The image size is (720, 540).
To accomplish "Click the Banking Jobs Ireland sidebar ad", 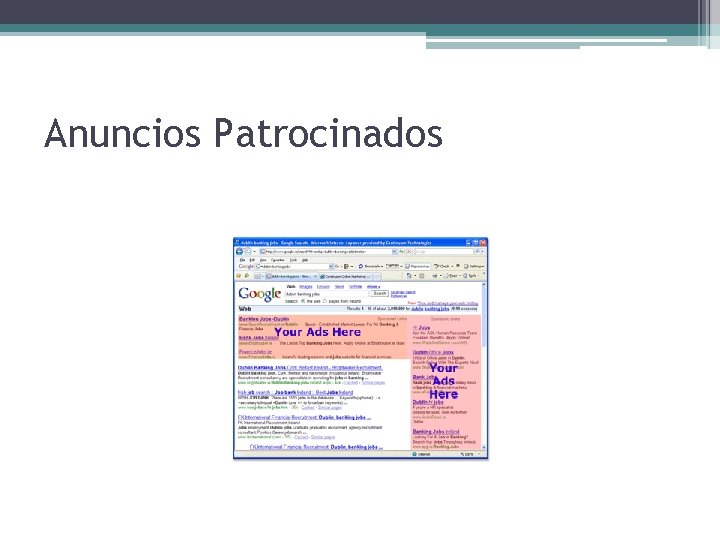I will pyautogui.click(x=436, y=432).
